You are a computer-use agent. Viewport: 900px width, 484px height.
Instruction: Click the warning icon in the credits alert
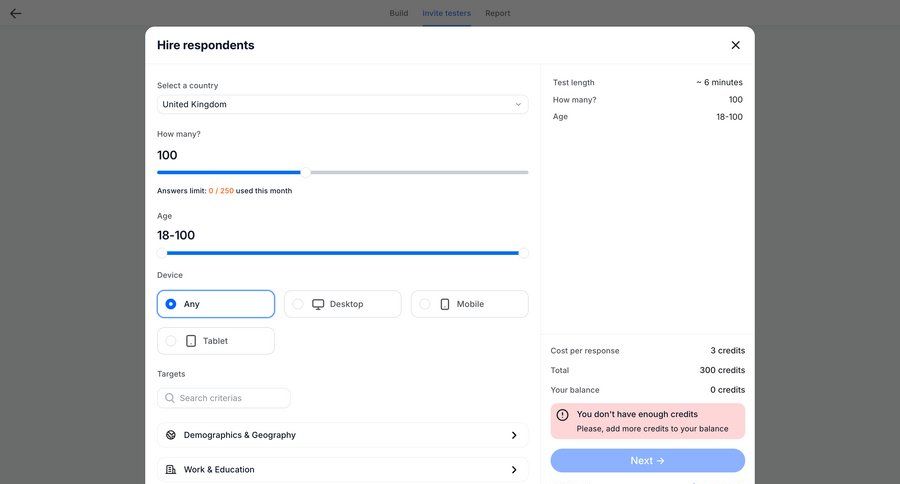tap(562, 415)
